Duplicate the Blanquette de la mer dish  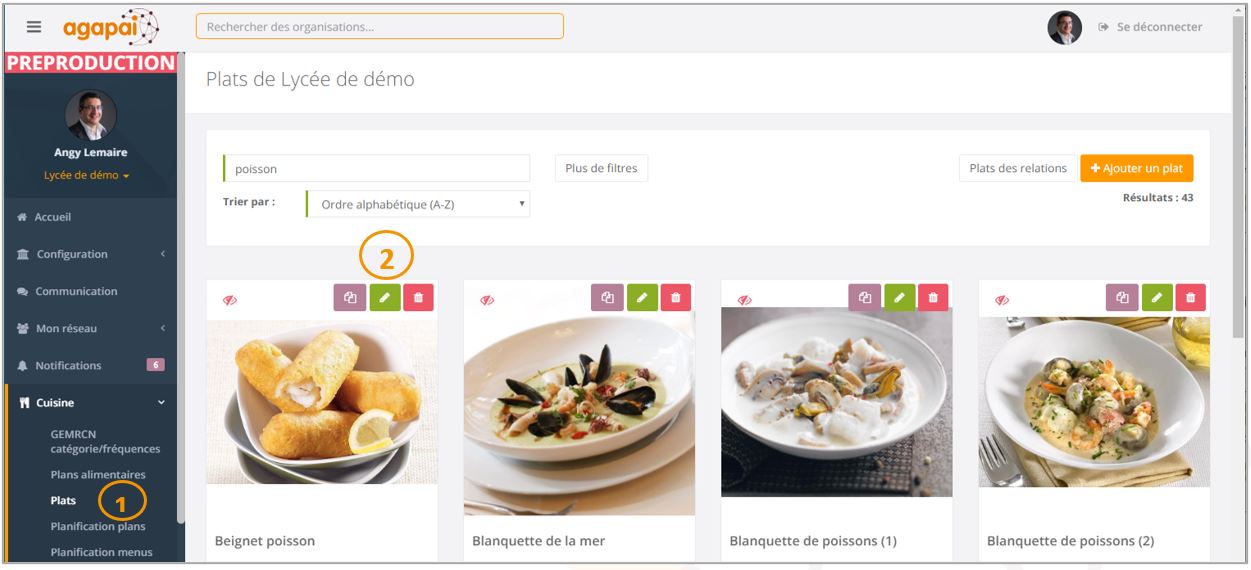608,297
